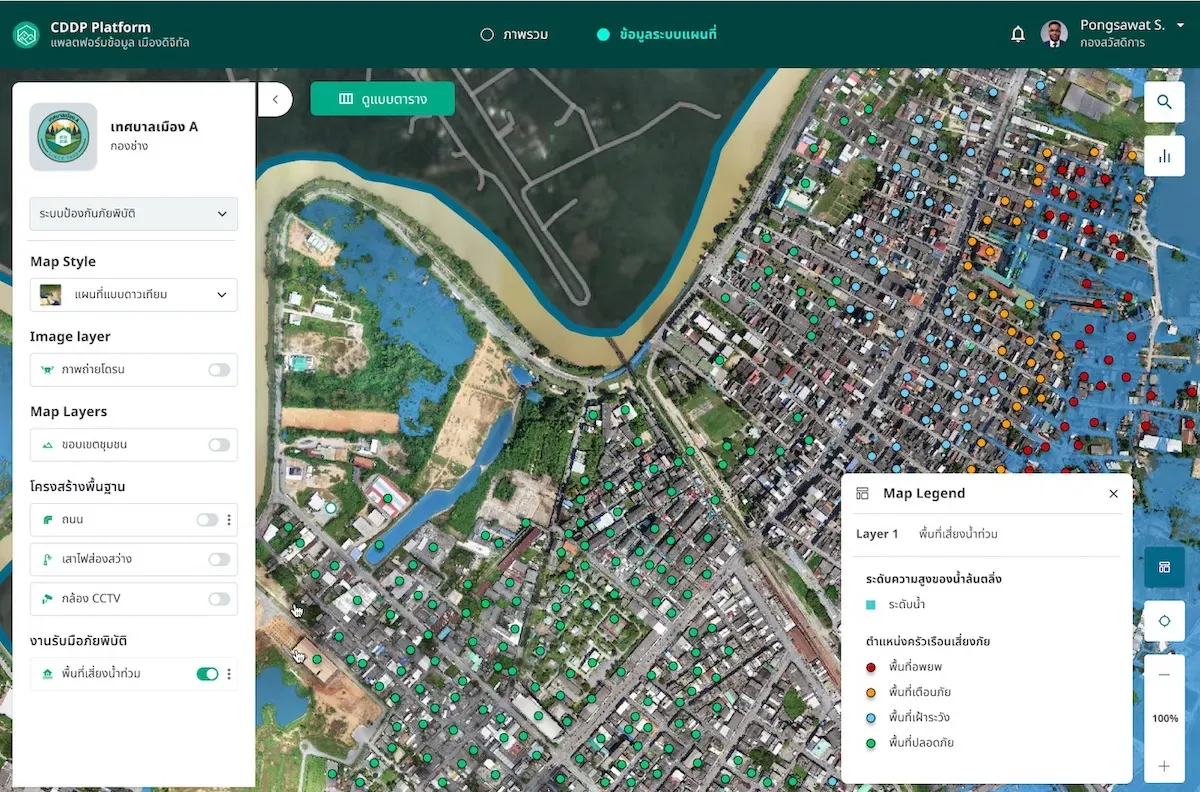Toggle the ขอบเขตชุมชน map layer

[219, 445]
